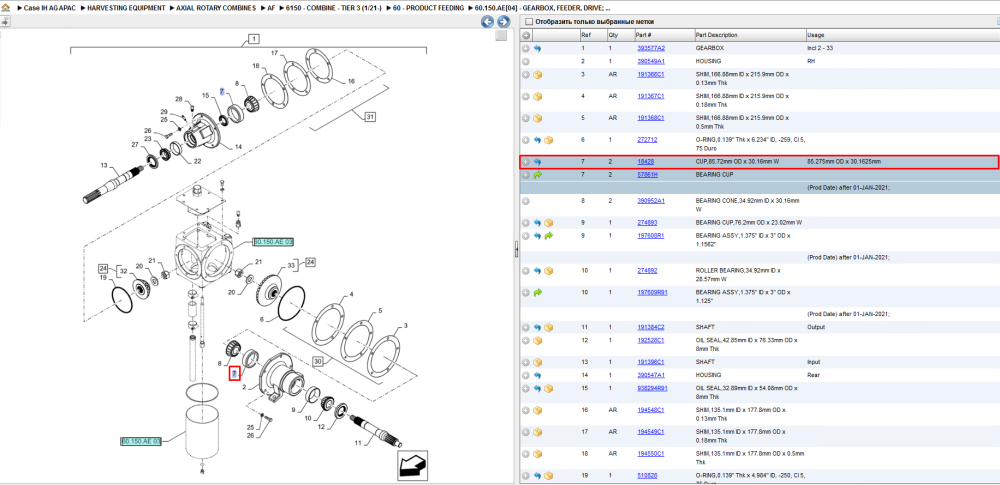Click green arrow icon for part 197609R91
The width and height of the screenshot is (1000, 485).
coord(538,292)
